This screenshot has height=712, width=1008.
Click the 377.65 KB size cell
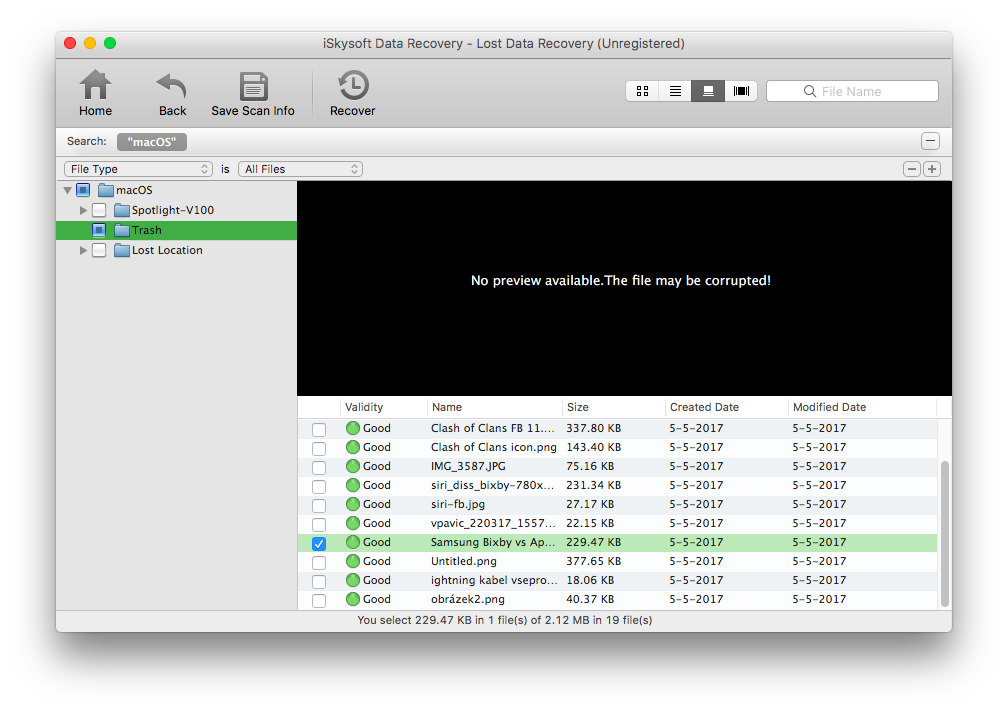(x=593, y=561)
